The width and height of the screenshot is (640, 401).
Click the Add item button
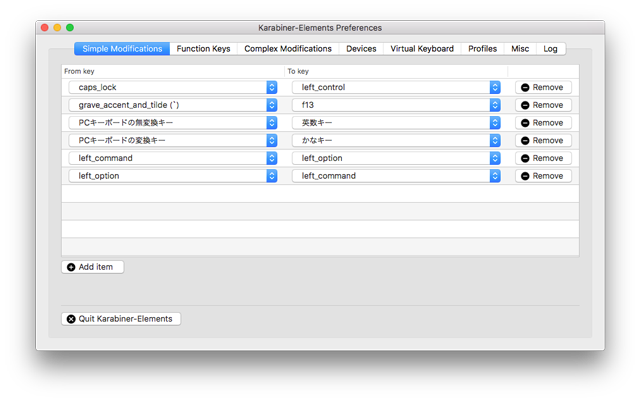point(93,267)
